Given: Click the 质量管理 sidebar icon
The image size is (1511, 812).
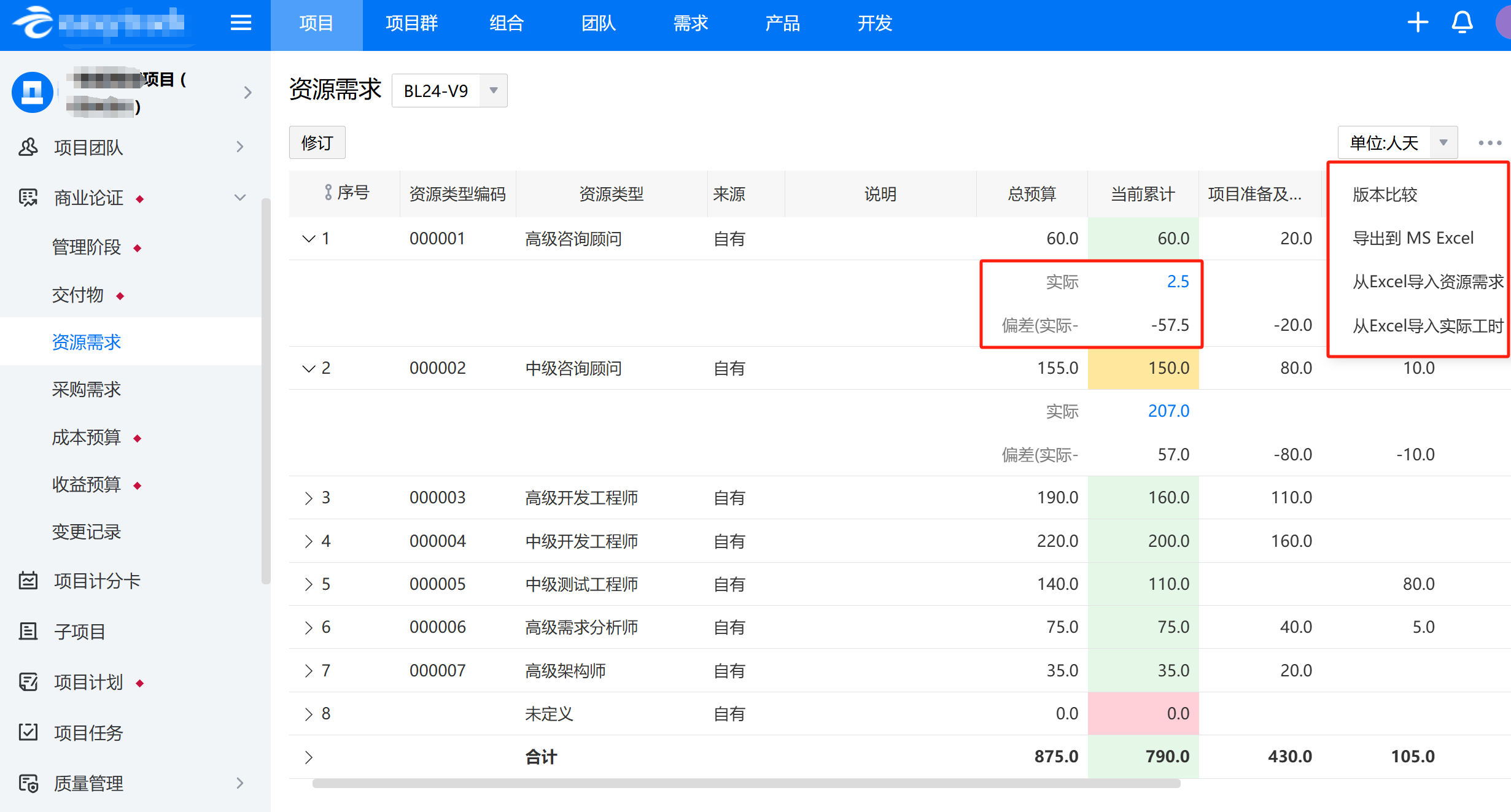Looking at the screenshot, I should tap(28, 783).
